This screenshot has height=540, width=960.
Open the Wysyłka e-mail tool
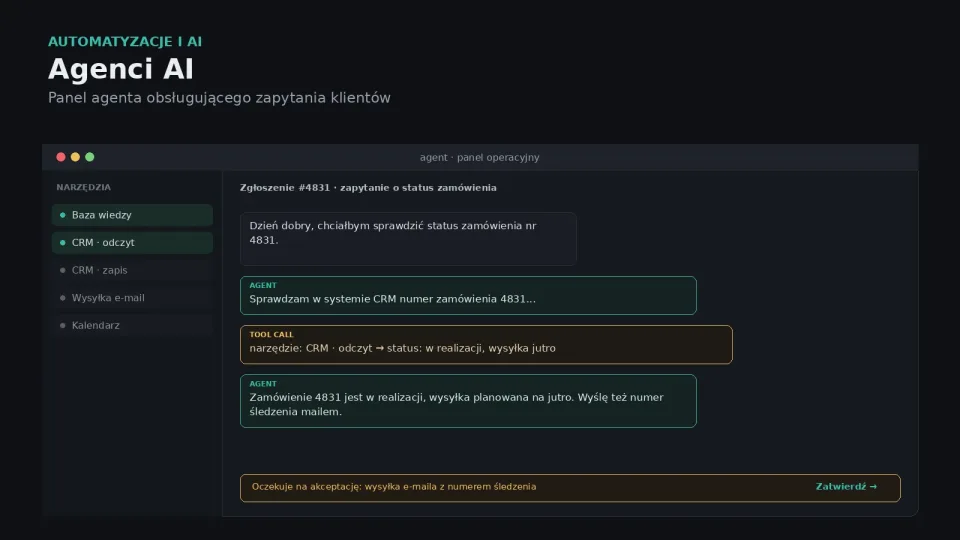(x=132, y=298)
